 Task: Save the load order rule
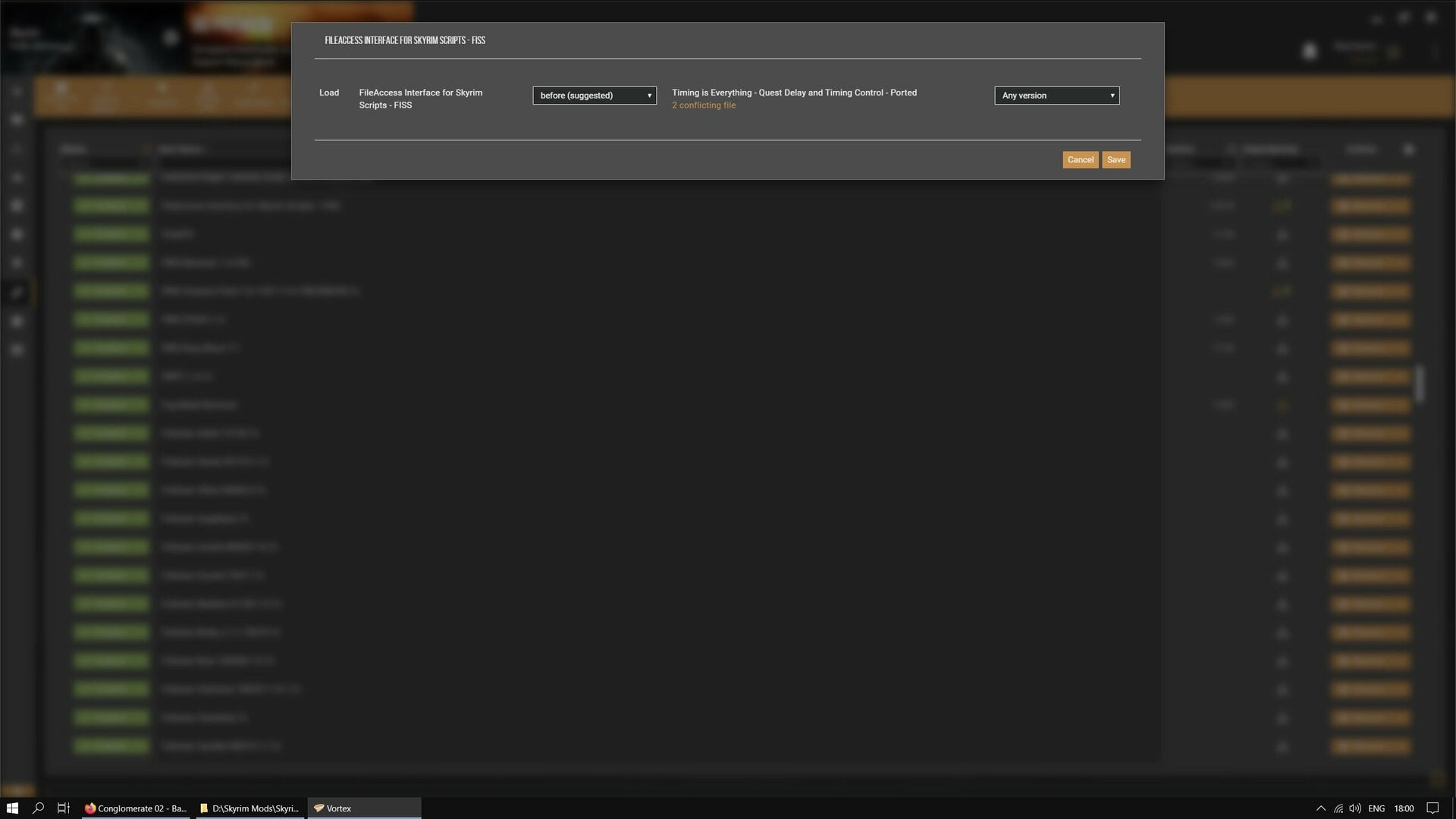tap(1116, 160)
